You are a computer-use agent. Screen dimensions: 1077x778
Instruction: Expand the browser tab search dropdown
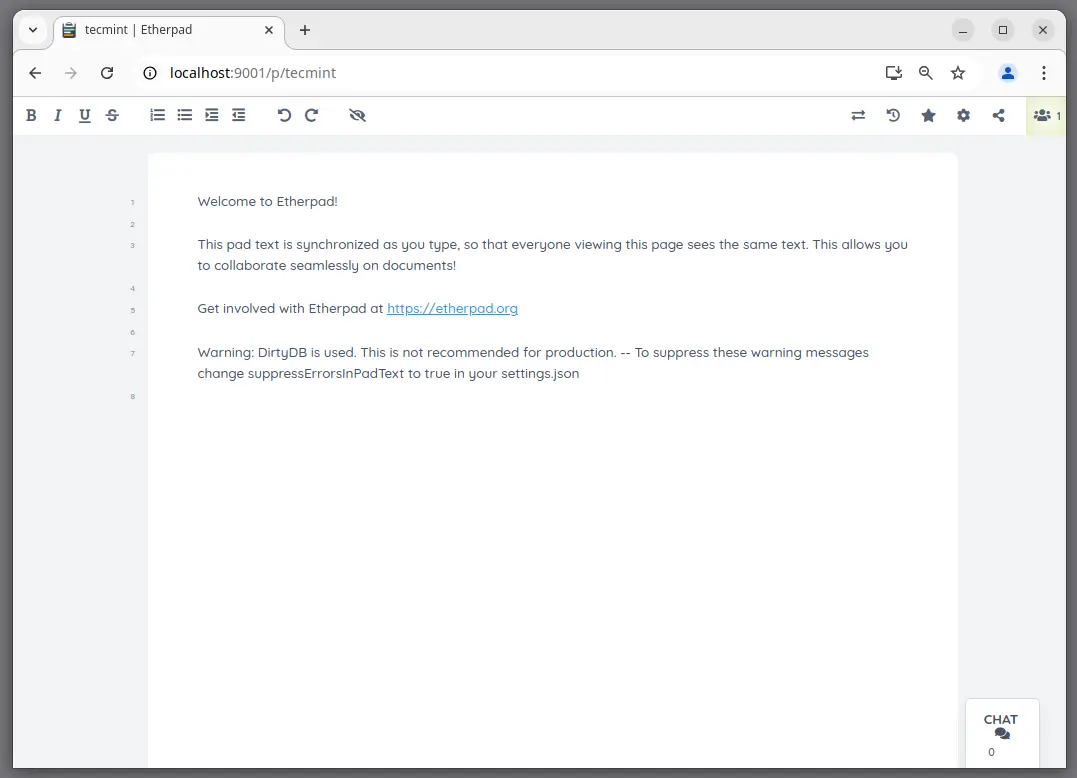pyautogui.click(x=33, y=30)
